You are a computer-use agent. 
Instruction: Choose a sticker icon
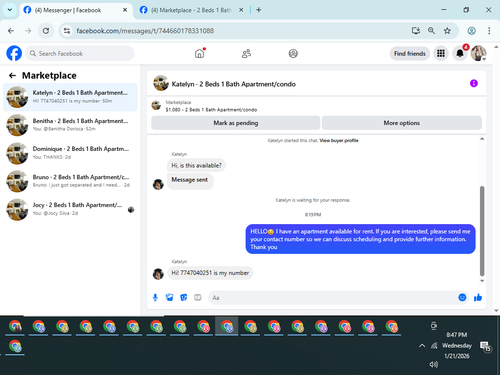click(183, 297)
